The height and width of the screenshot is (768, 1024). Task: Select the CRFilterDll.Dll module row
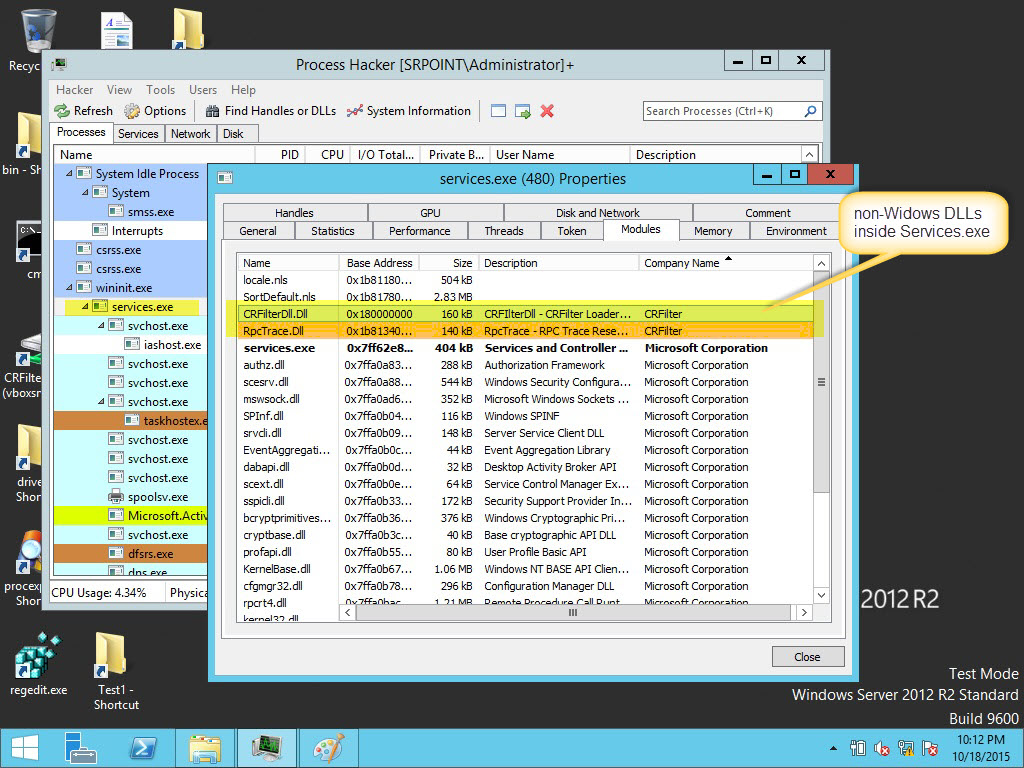pos(525,313)
